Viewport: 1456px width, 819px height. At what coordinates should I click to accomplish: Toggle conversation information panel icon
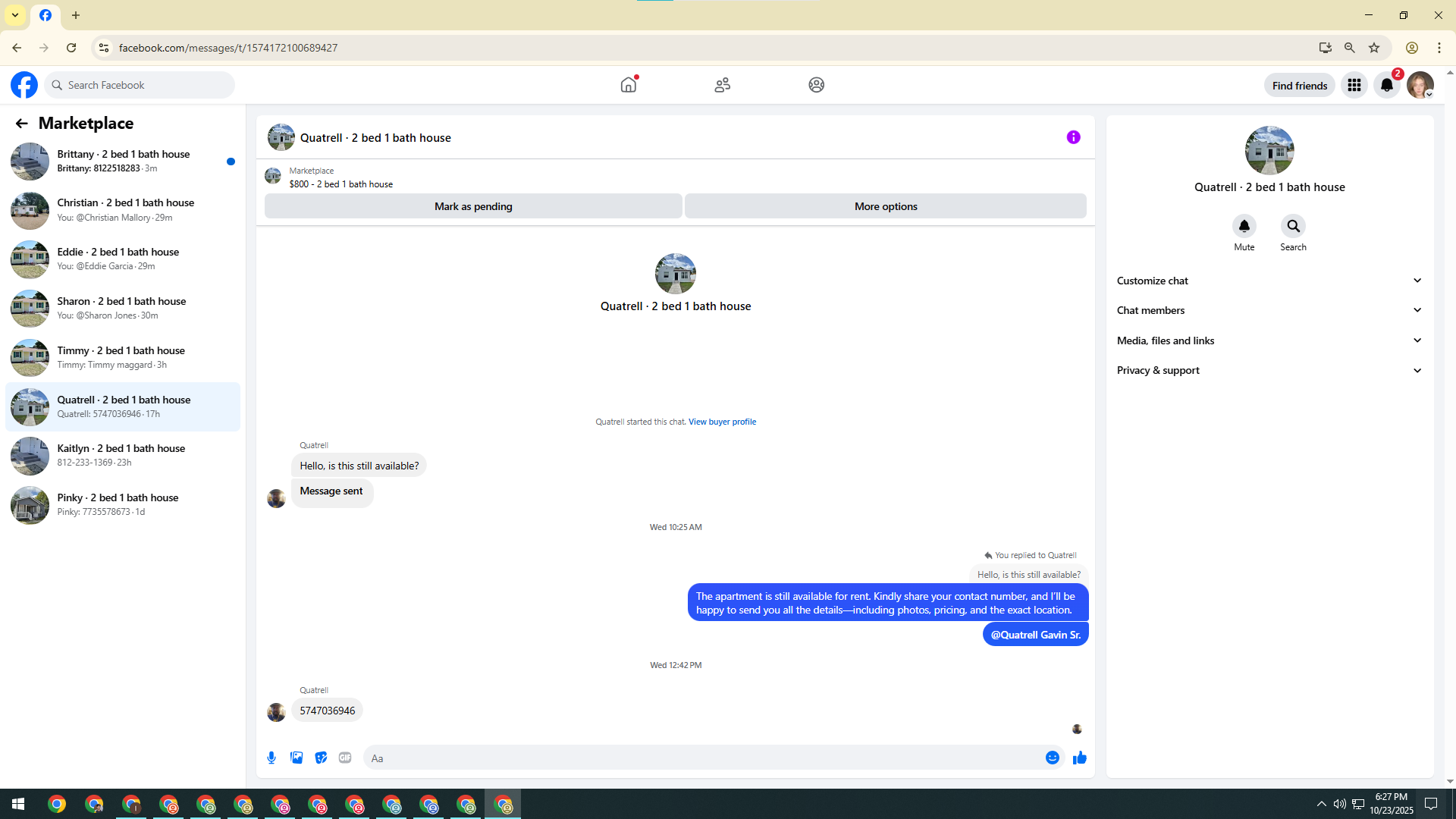point(1073,137)
